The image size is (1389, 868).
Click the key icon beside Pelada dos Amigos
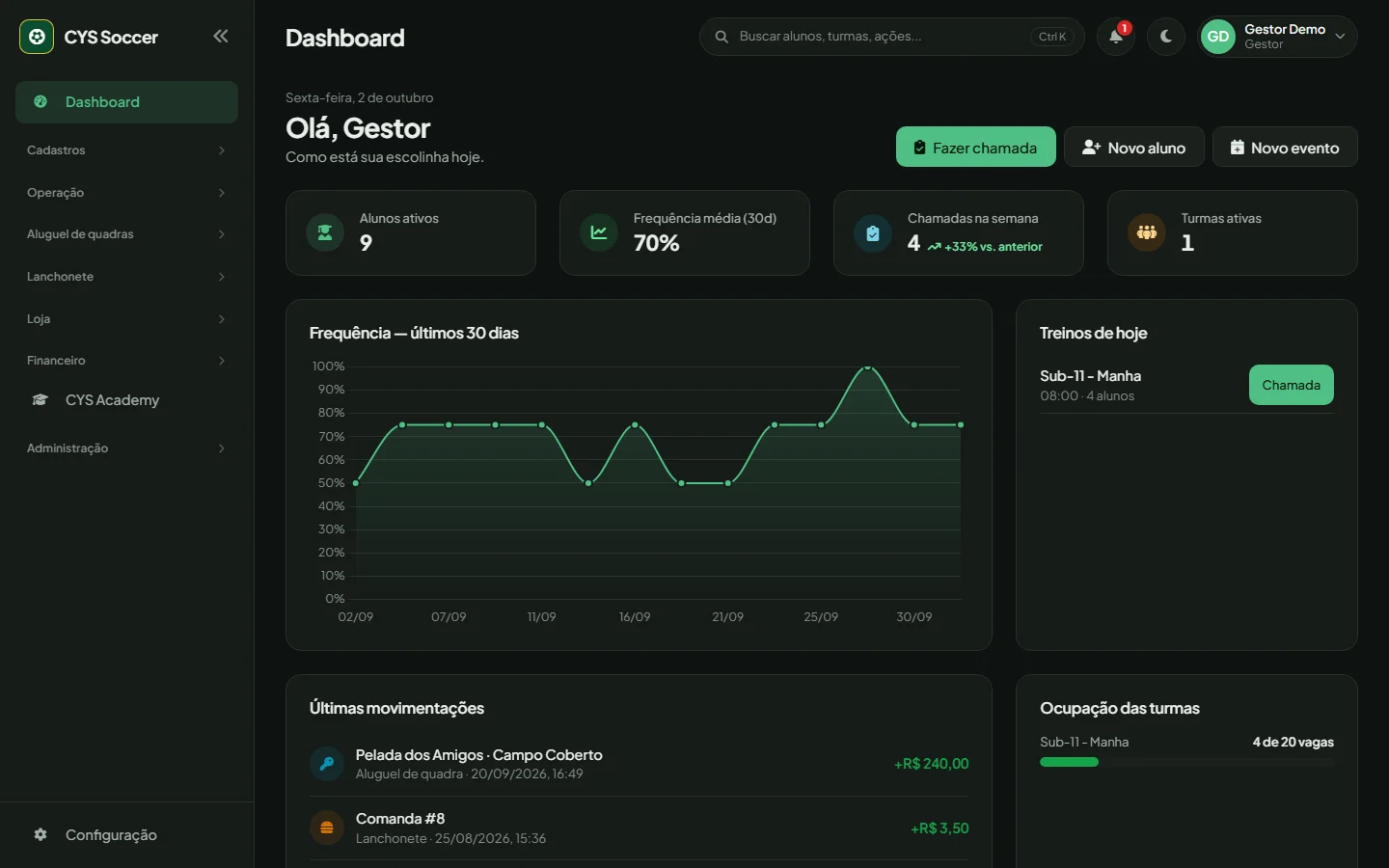(327, 764)
